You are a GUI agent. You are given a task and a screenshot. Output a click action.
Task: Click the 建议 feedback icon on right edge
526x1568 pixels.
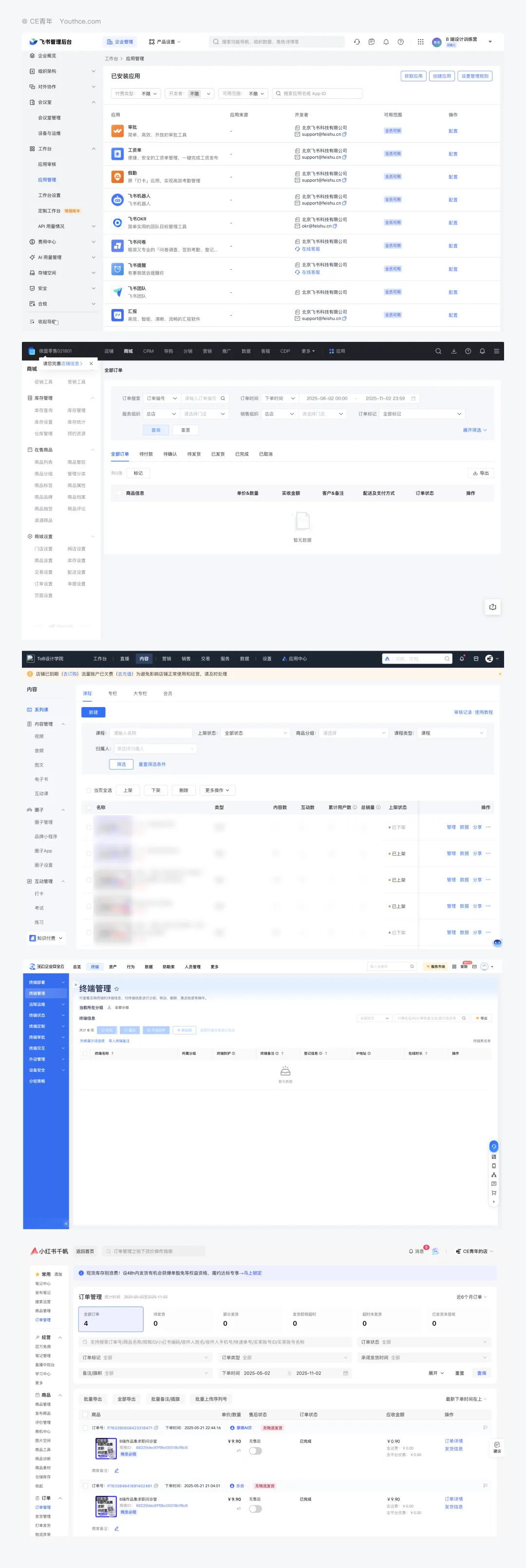(x=497, y=1447)
